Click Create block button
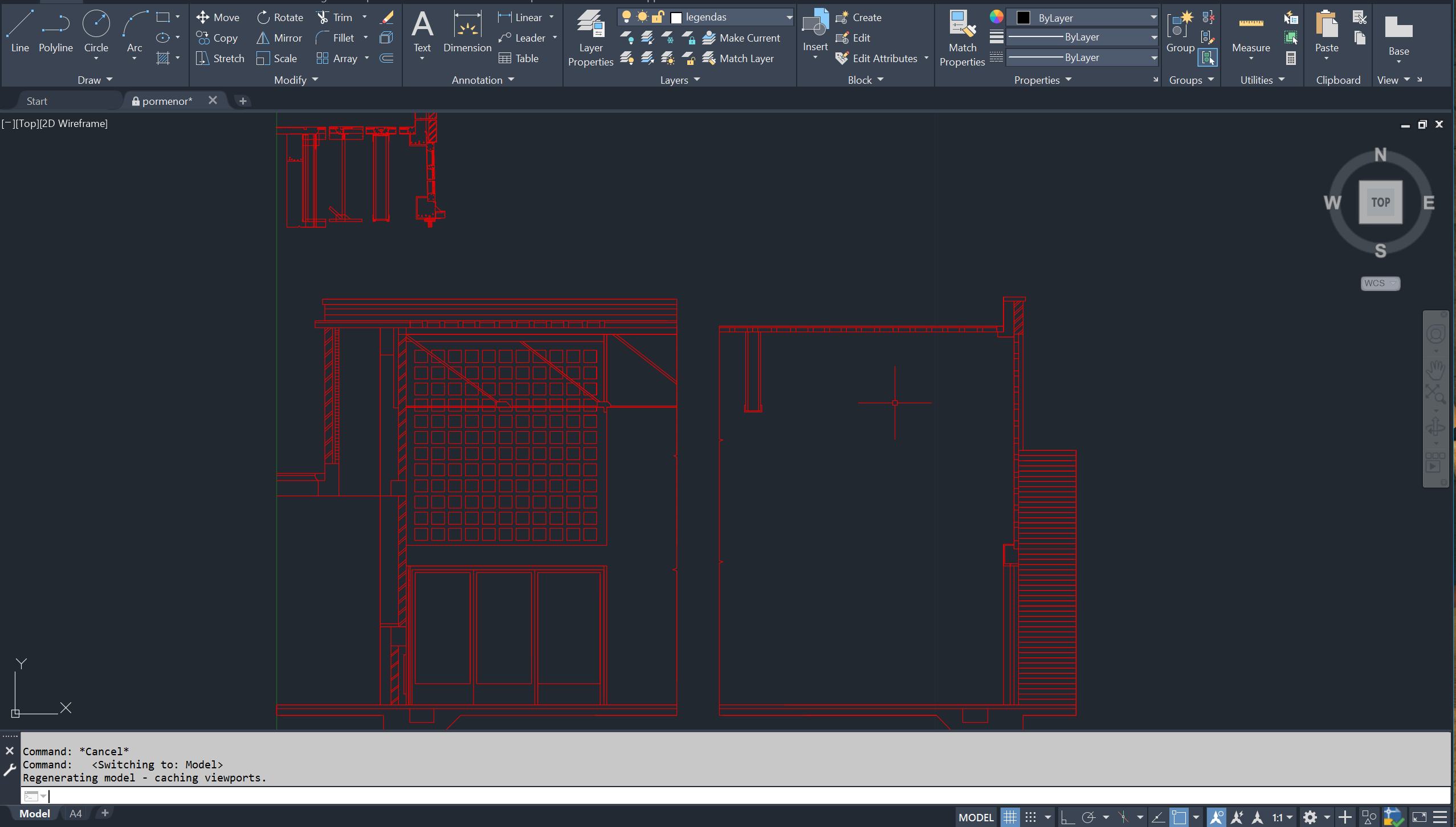This screenshot has height=827, width=1456. click(859, 18)
